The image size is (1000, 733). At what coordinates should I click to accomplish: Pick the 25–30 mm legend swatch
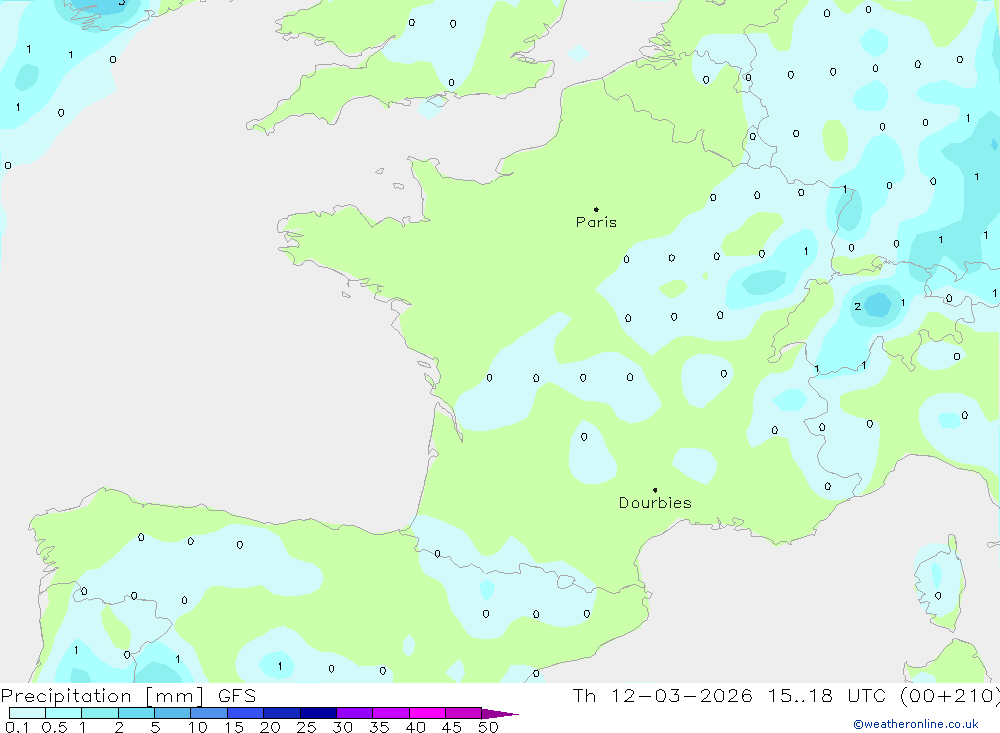318,713
